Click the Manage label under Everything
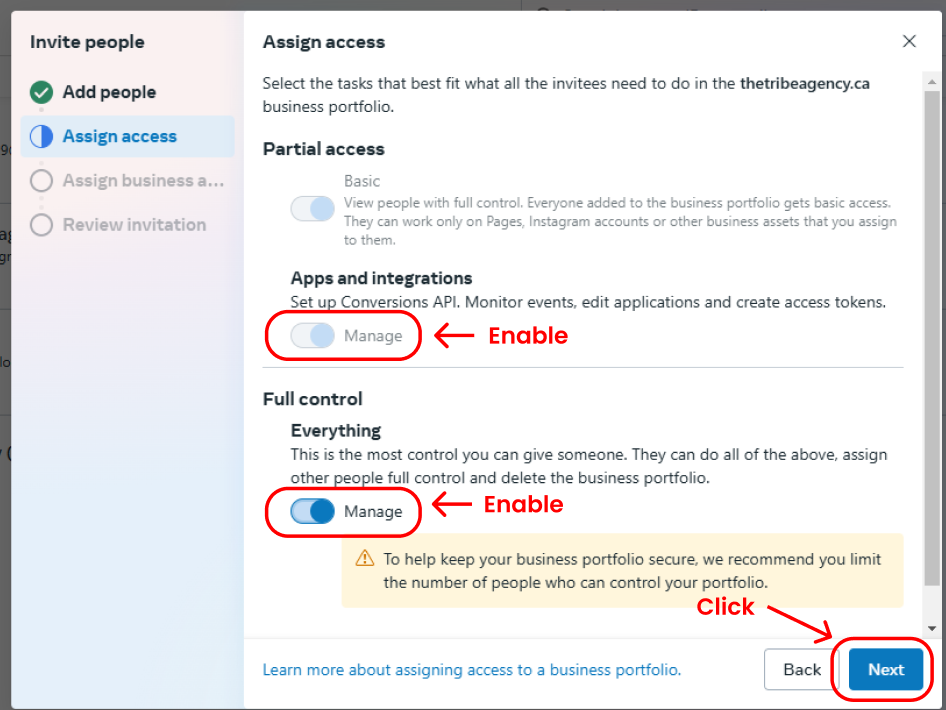The height and width of the screenshot is (710, 946). [373, 511]
